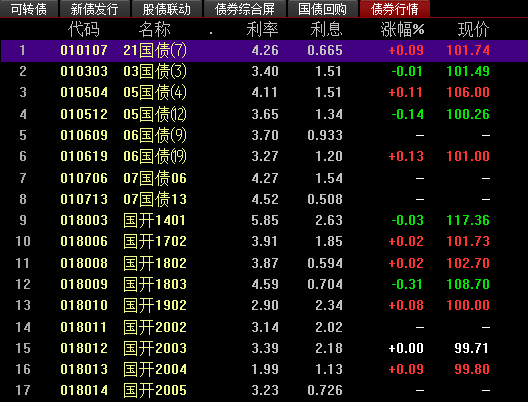This screenshot has width=528, height=402.
Task: Click the 108.70 price of 国开1803
Action: click(468, 284)
